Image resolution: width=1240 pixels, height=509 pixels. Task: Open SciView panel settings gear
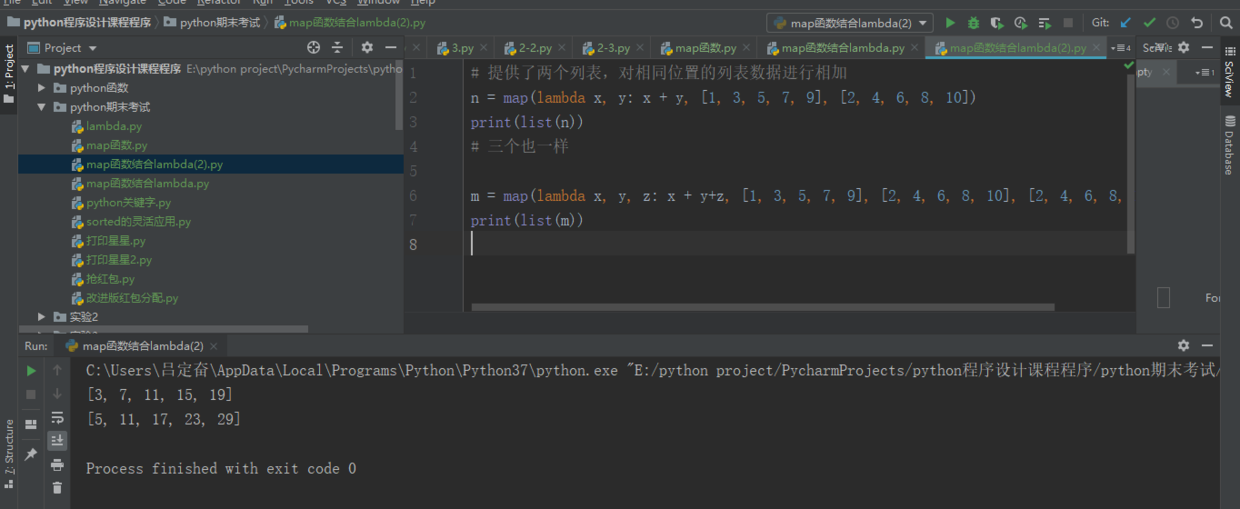coord(1184,47)
